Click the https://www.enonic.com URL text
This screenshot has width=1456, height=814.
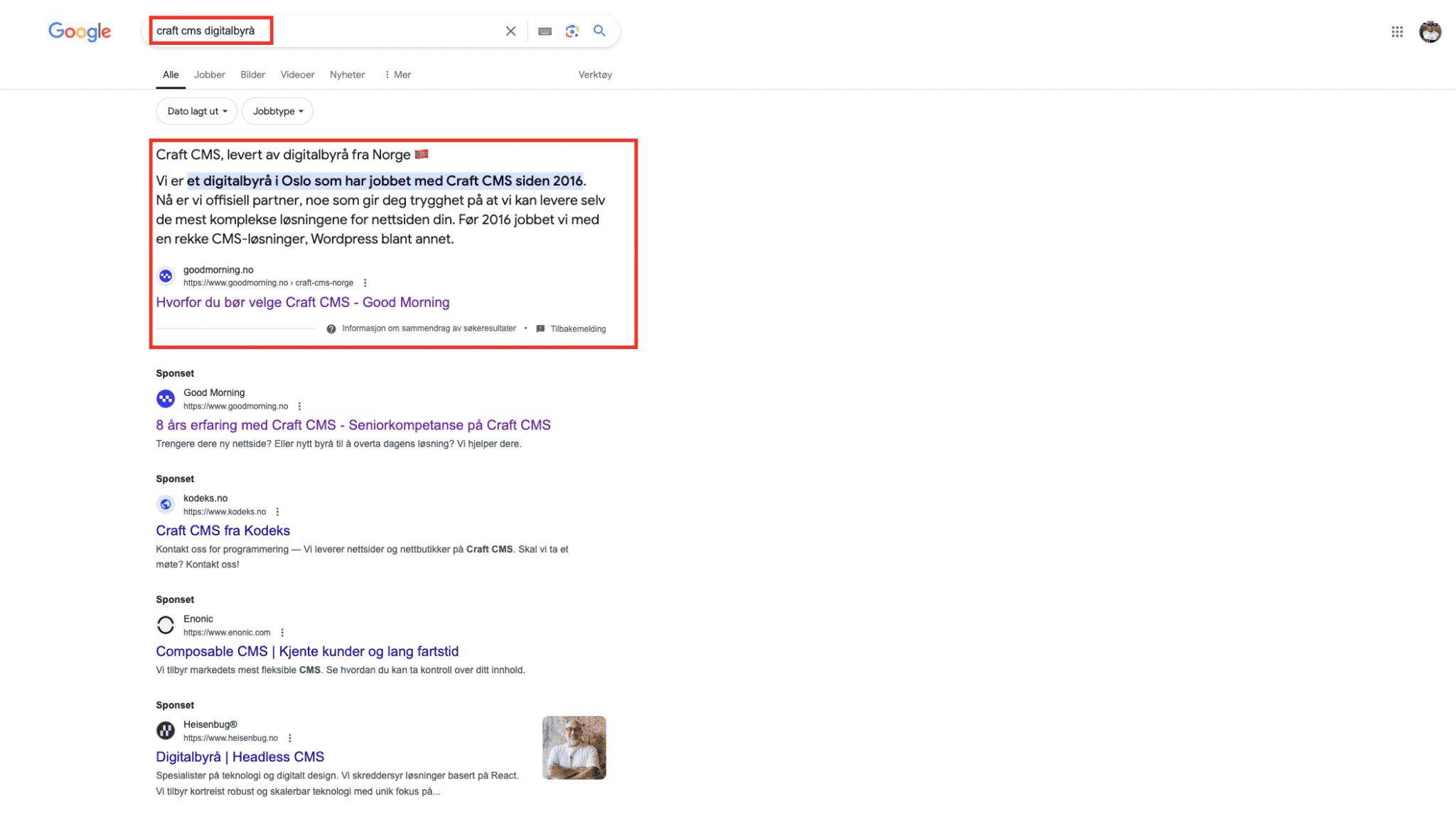227,633
